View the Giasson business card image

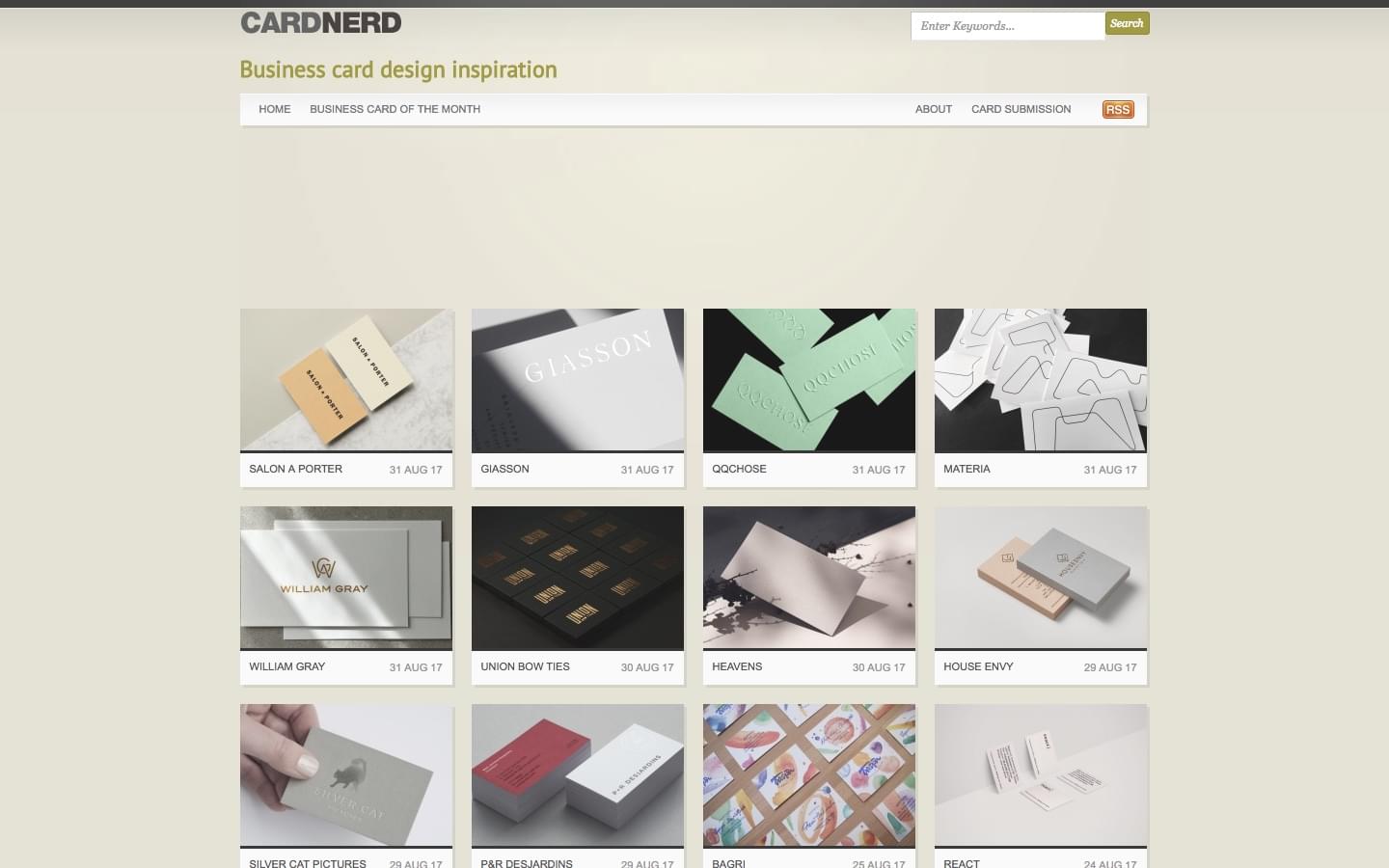click(x=578, y=379)
